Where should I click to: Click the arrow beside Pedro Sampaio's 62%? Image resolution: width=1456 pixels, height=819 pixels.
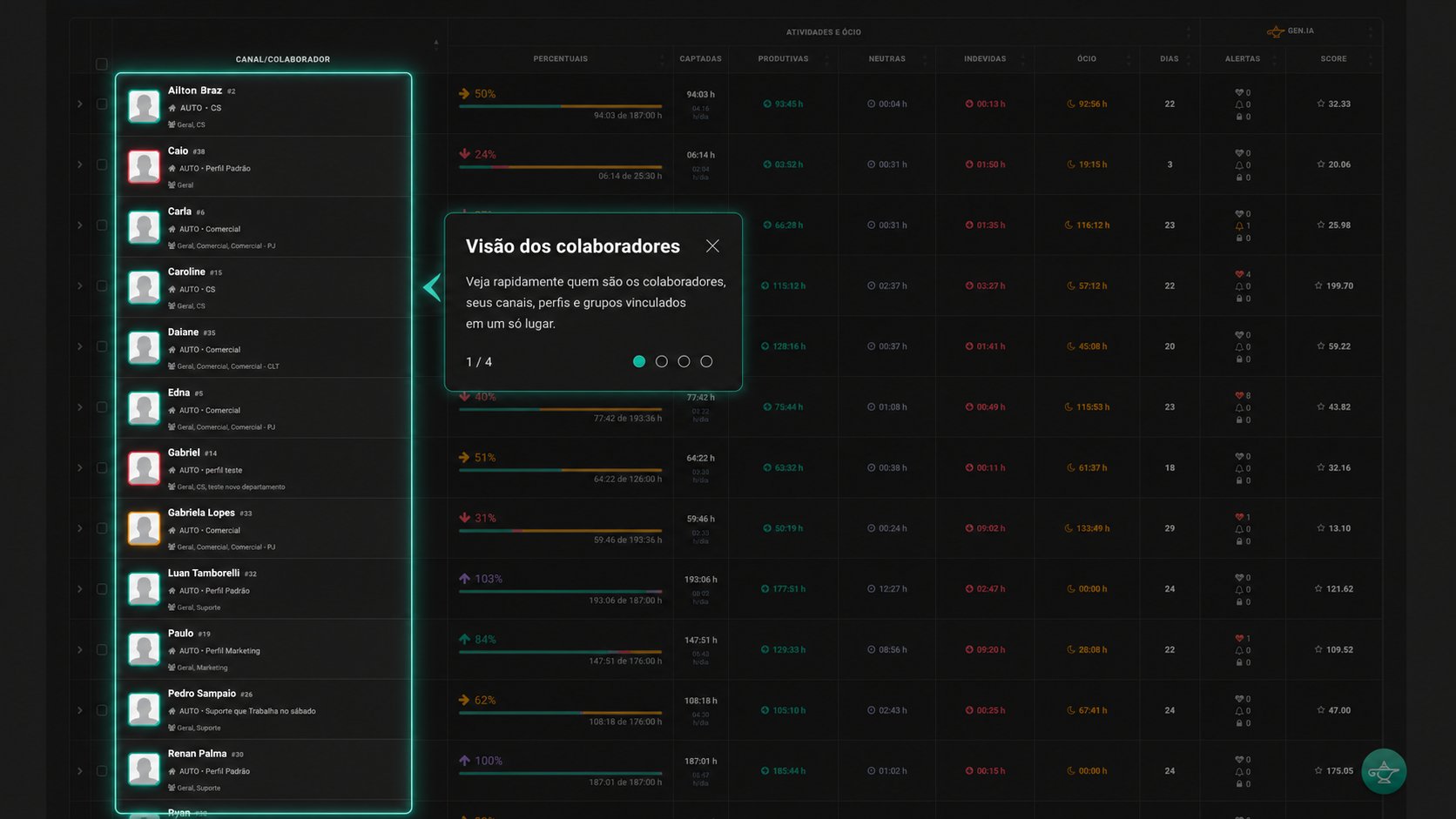[464, 700]
